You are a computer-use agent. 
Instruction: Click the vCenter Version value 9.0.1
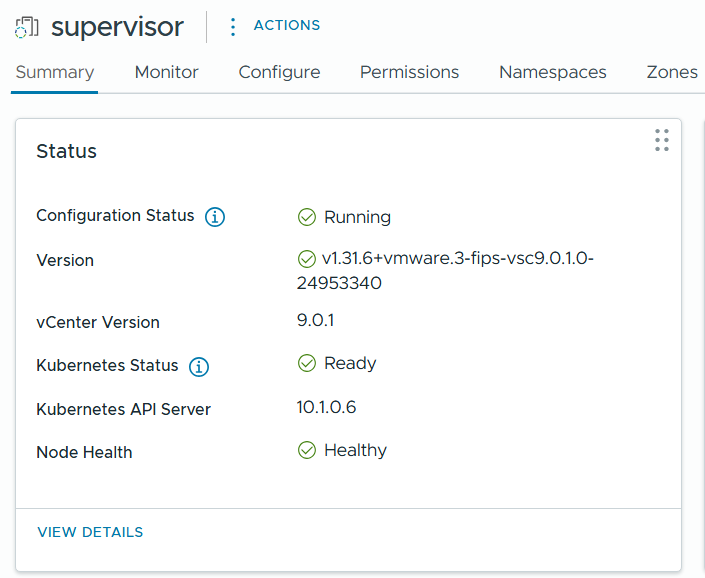tap(316, 320)
